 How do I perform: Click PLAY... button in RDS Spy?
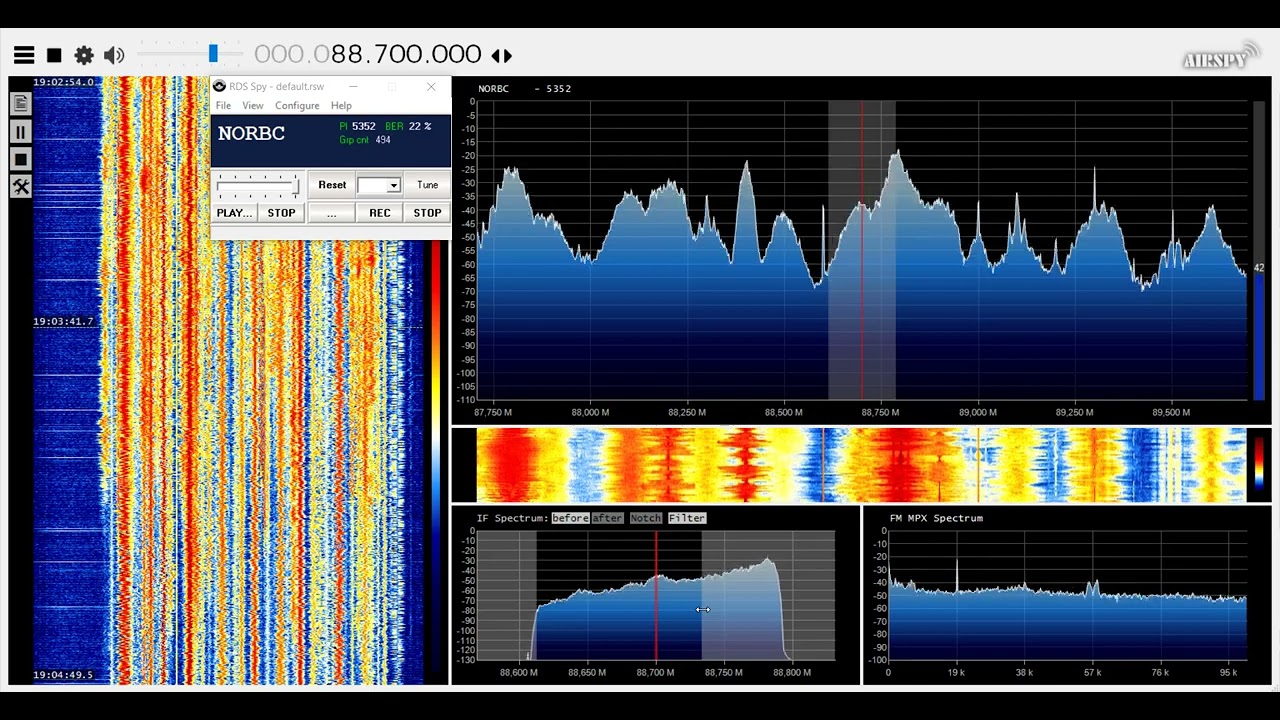point(235,212)
